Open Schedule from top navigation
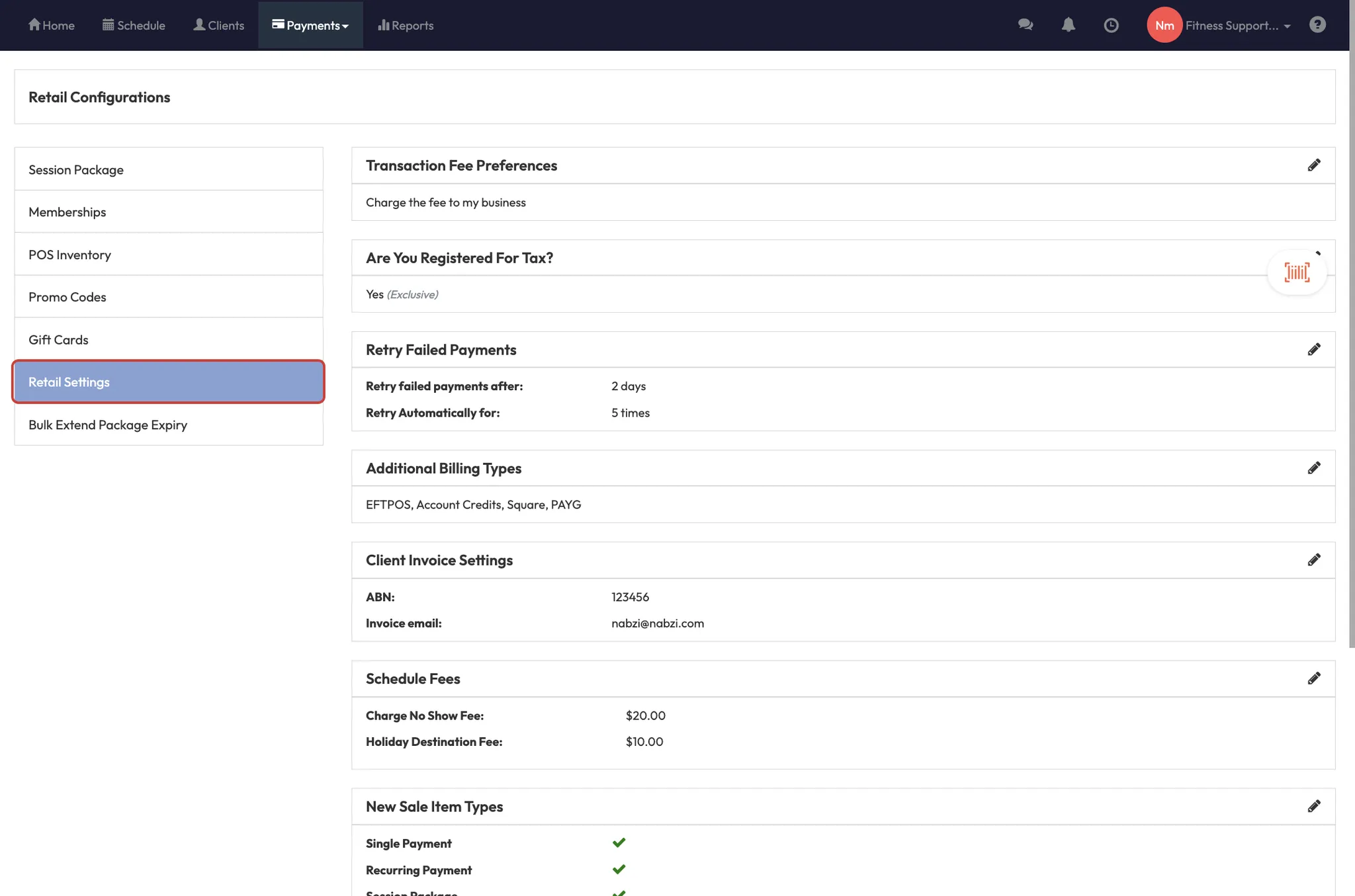 click(134, 25)
